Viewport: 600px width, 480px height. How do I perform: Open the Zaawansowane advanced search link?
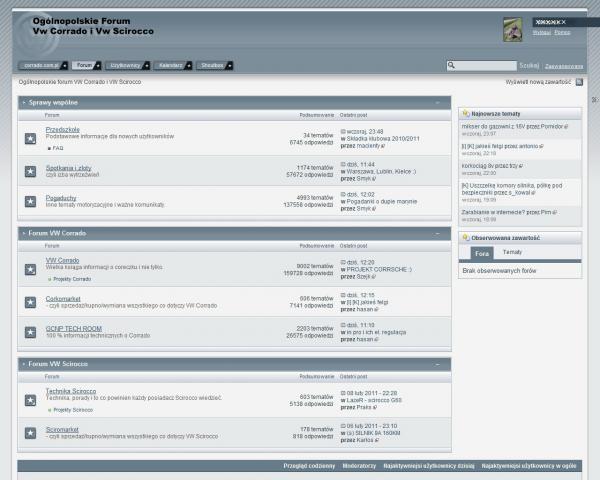(564, 66)
